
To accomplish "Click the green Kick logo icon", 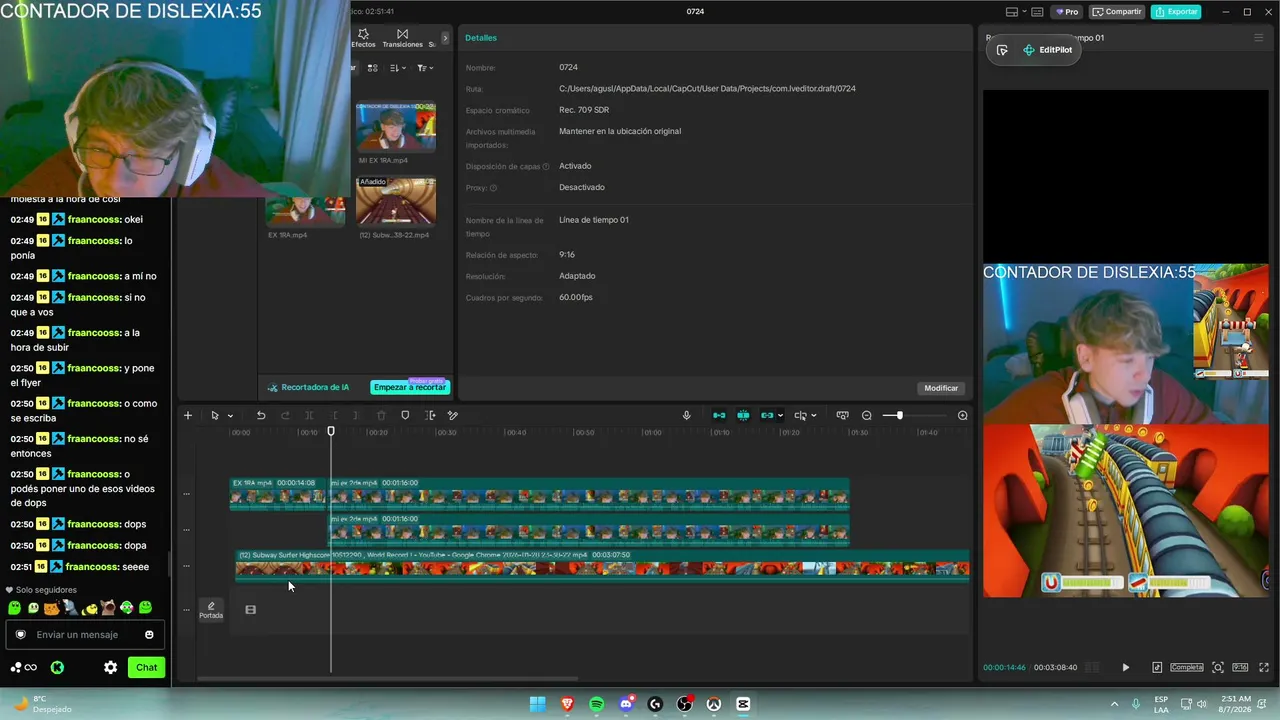I will pyautogui.click(x=57, y=667).
